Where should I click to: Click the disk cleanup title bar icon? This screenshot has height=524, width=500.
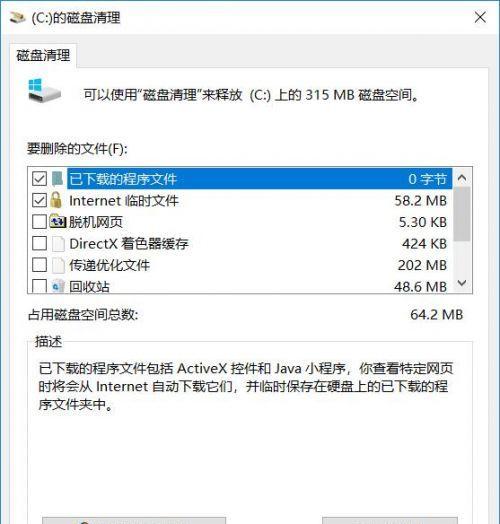click(x=18, y=17)
